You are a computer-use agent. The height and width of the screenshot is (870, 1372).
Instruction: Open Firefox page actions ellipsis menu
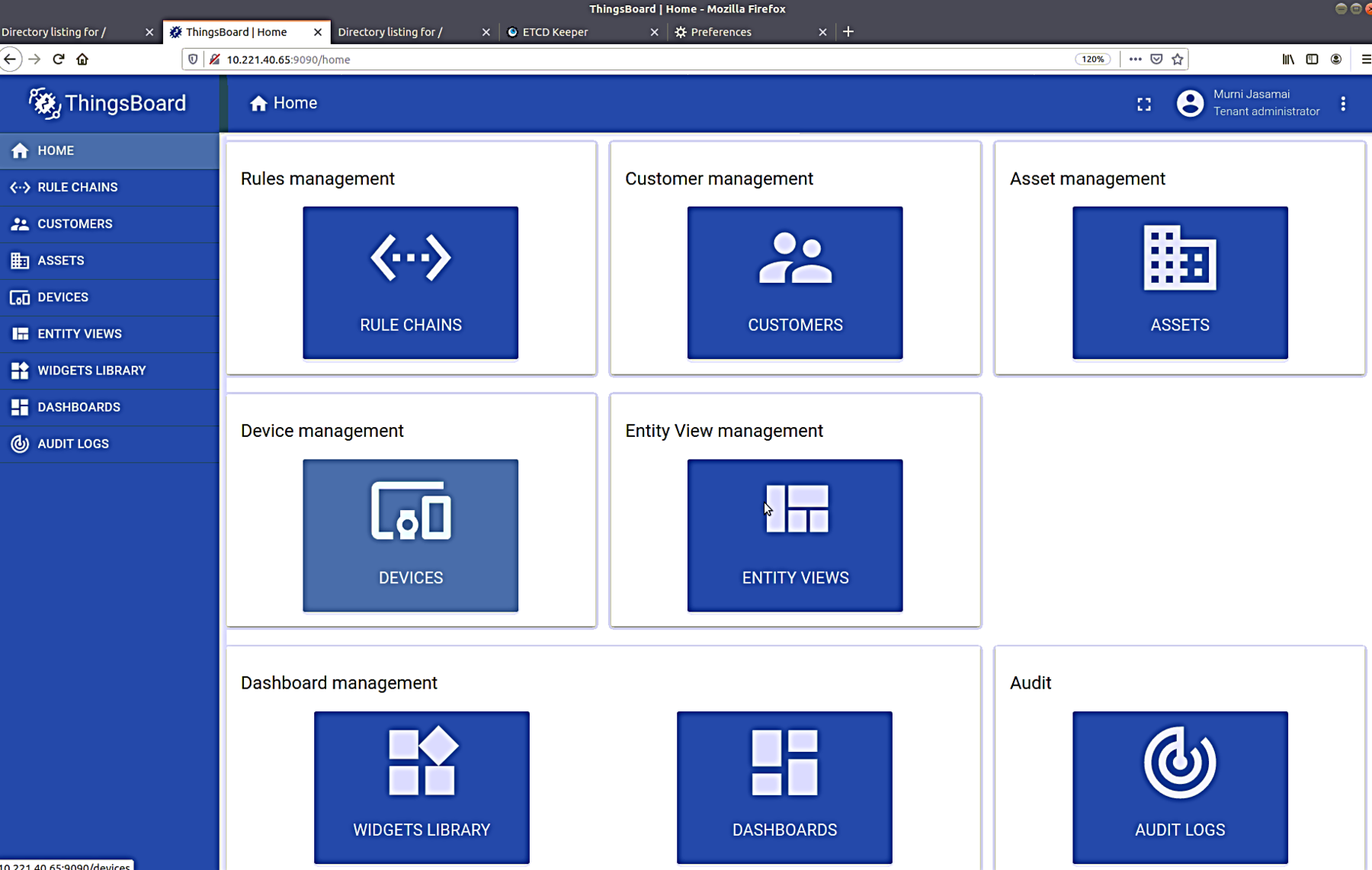[1135, 59]
